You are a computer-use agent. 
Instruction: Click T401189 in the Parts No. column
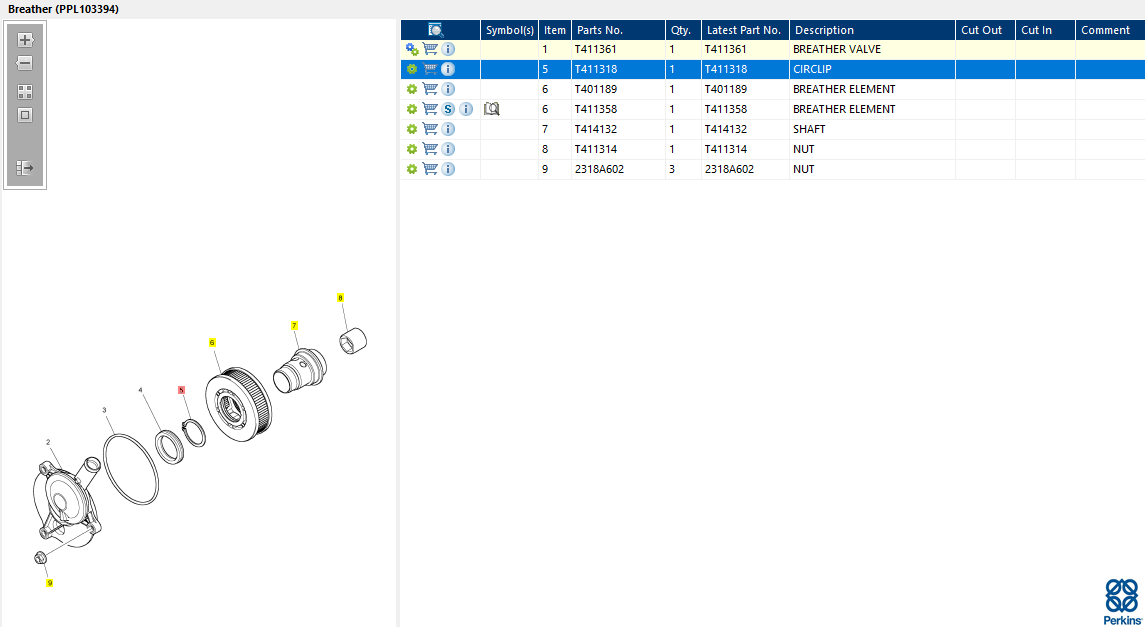[x=596, y=89]
